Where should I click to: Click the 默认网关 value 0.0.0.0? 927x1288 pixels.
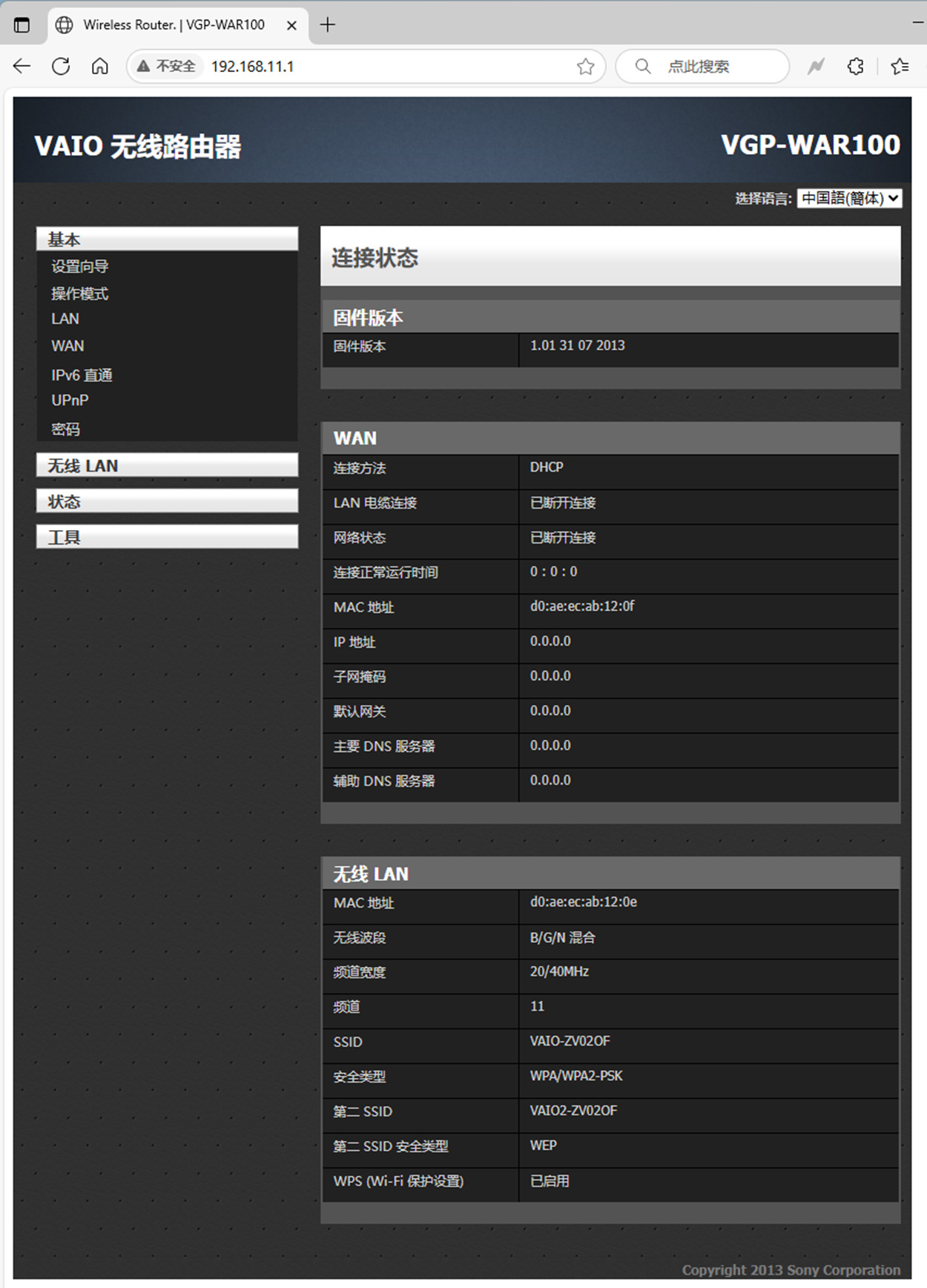pyautogui.click(x=550, y=710)
